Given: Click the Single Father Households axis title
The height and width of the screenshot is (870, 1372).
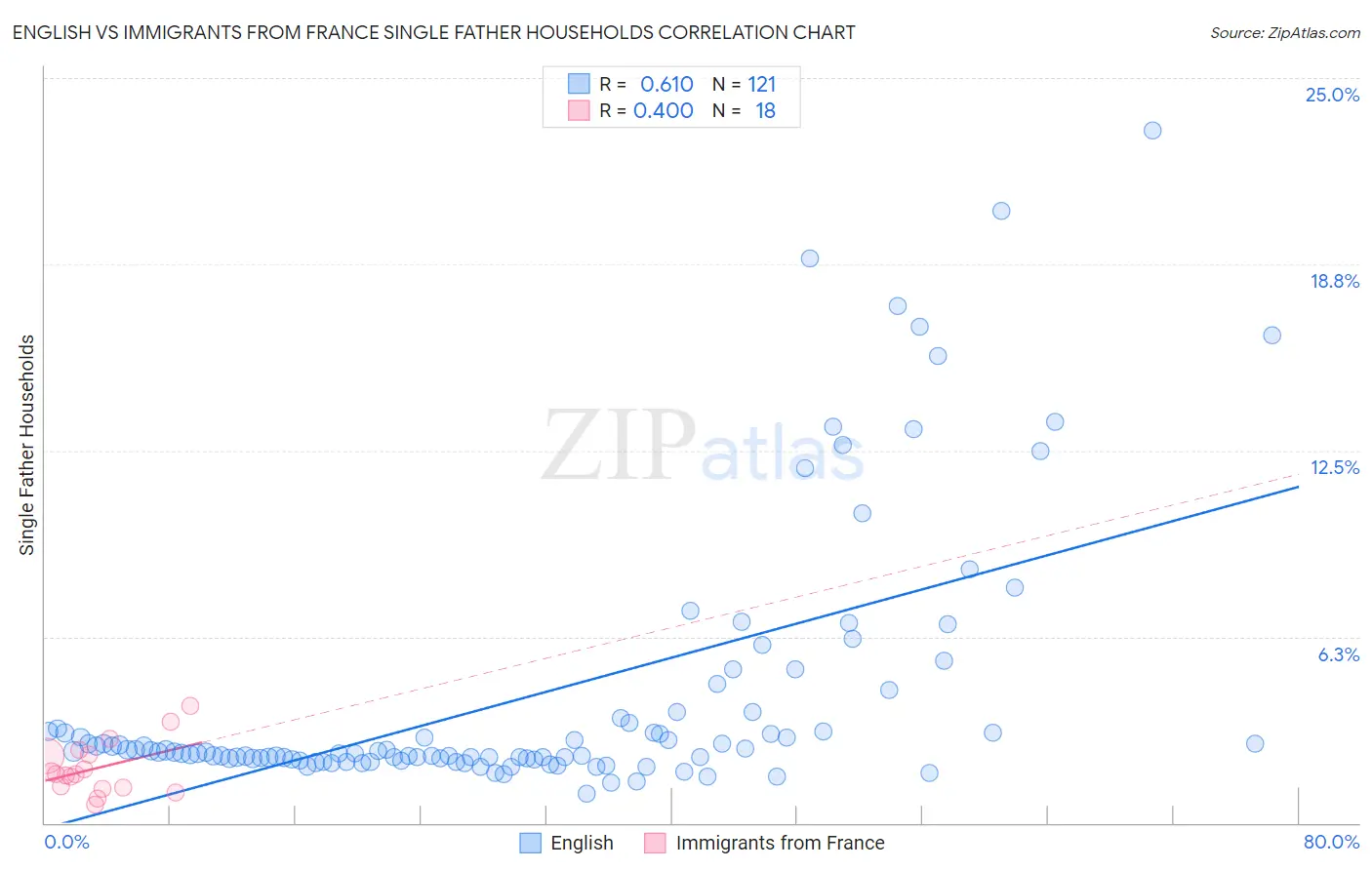Looking at the screenshot, I should point(26,445).
